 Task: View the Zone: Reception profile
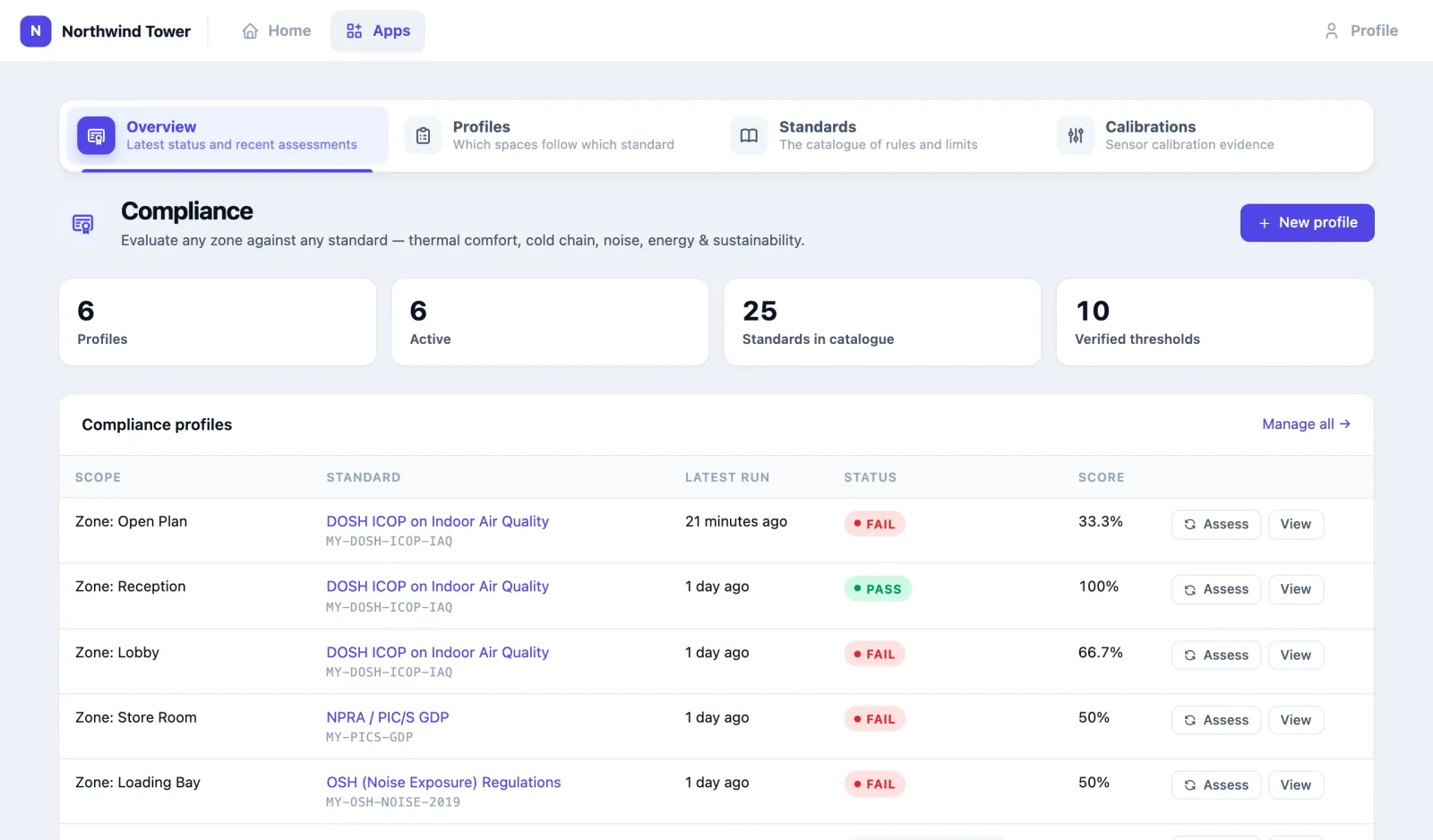tap(1296, 589)
